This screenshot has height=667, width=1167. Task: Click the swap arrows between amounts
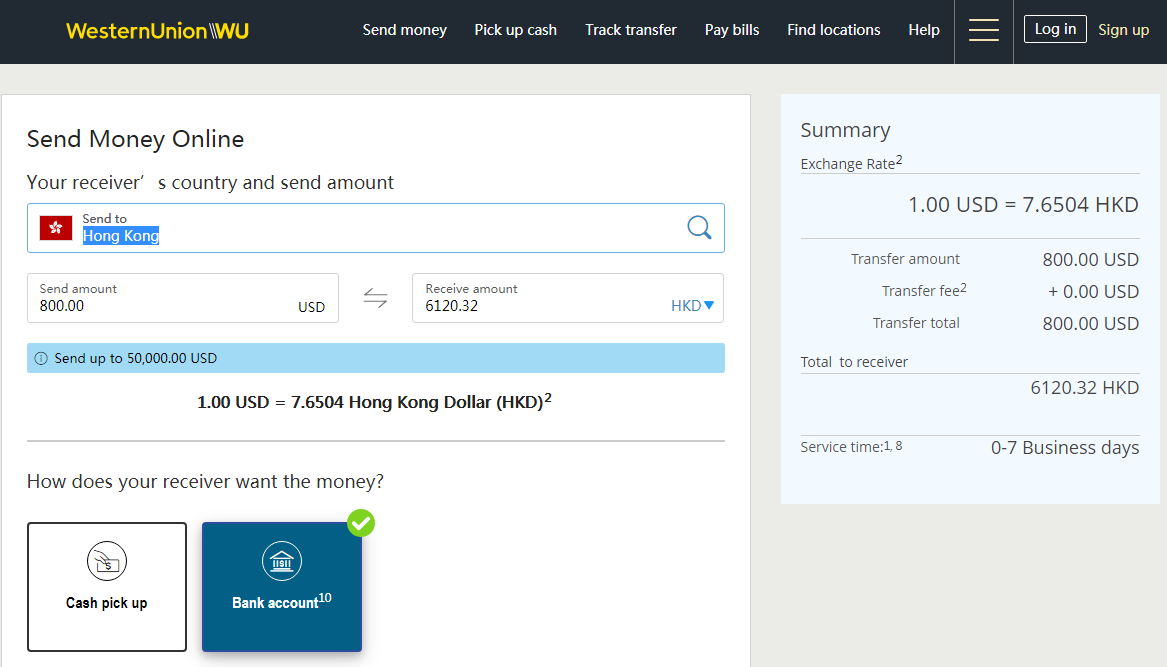375,298
